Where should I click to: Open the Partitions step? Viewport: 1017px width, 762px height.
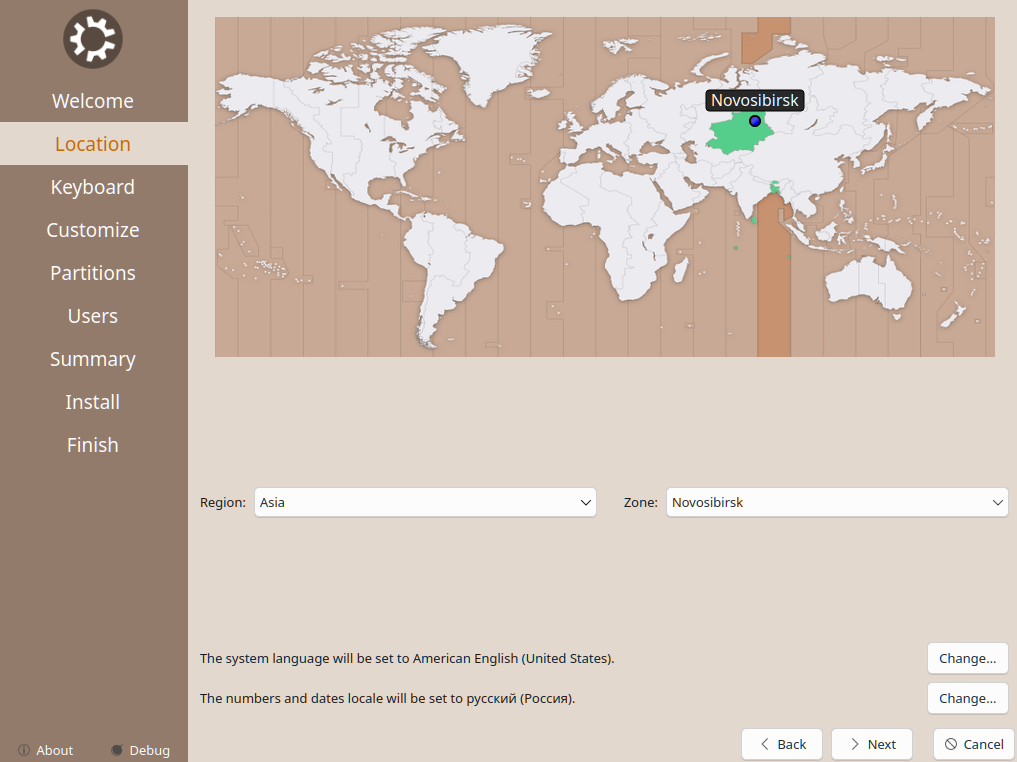pos(93,273)
